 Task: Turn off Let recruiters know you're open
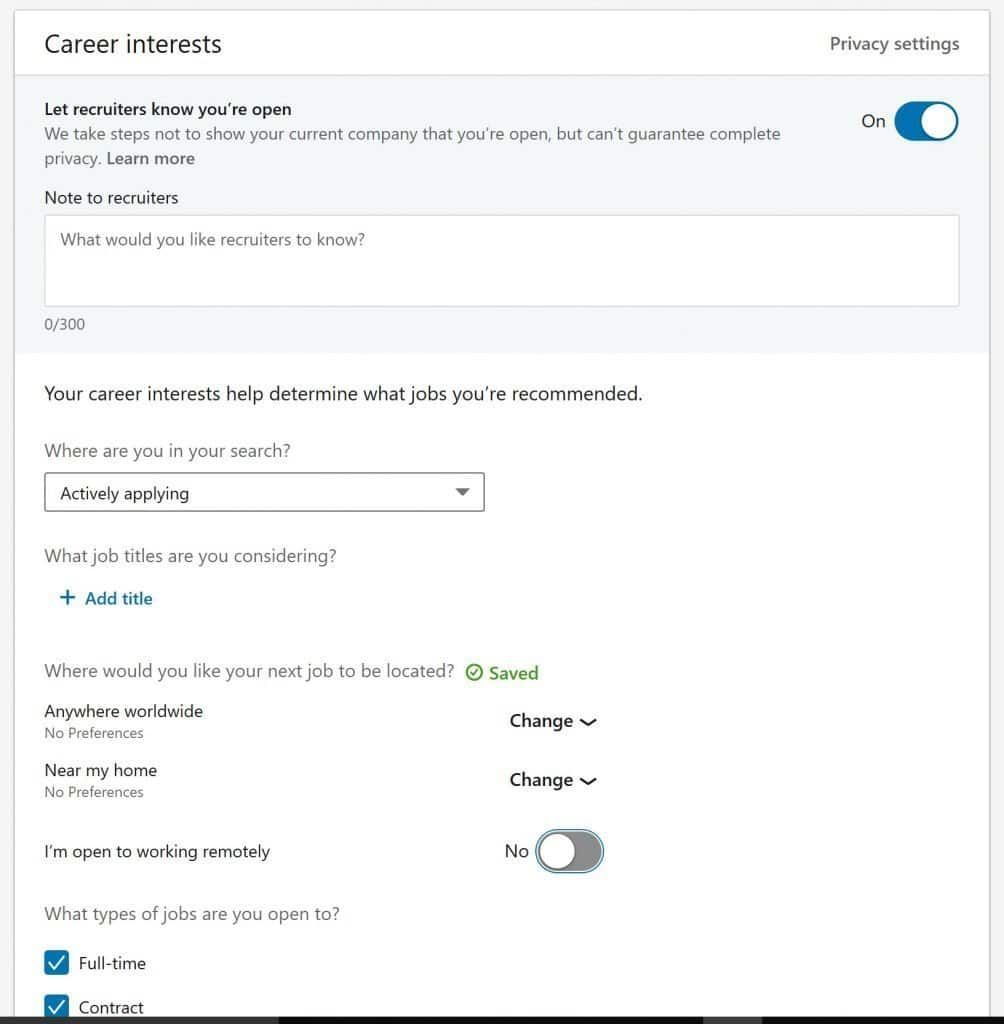click(925, 121)
